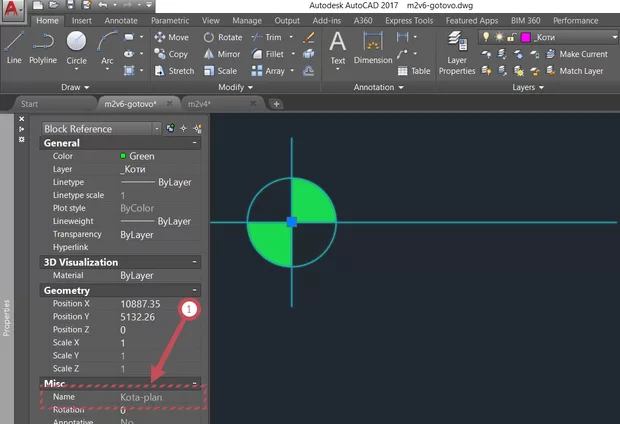The height and width of the screenshot is (424, 620).
Task: Collapse the 3D Visualization section
Action: click(193, 262)
